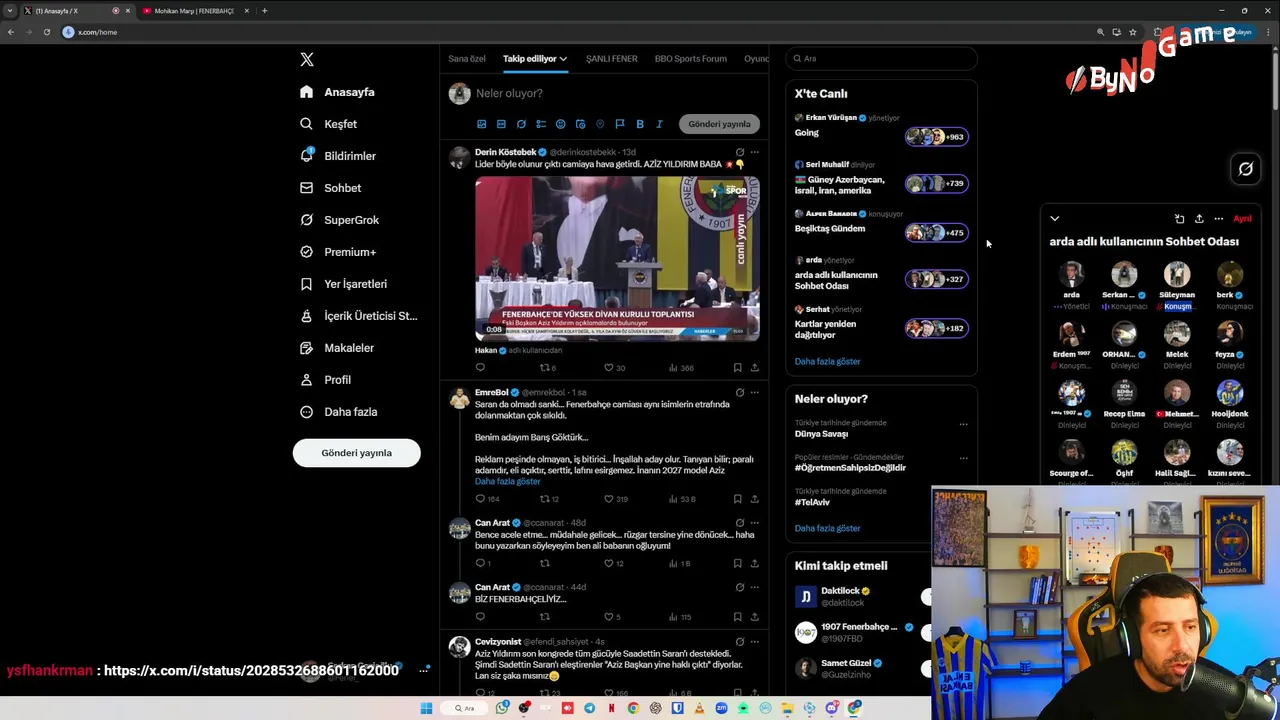Open more options in Sohbet Odası panel

[x=1218, y=219]
